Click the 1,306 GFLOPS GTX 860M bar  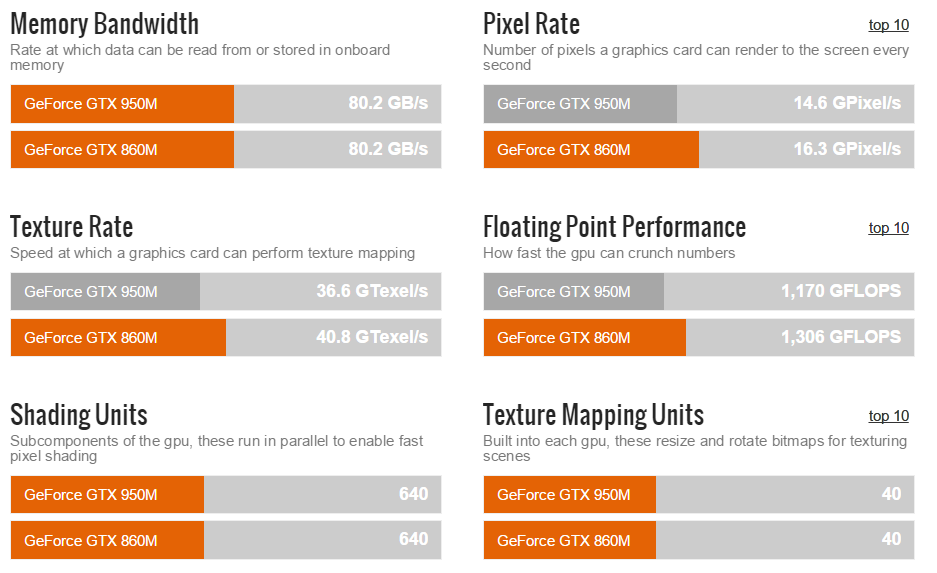tap(698, 337)
